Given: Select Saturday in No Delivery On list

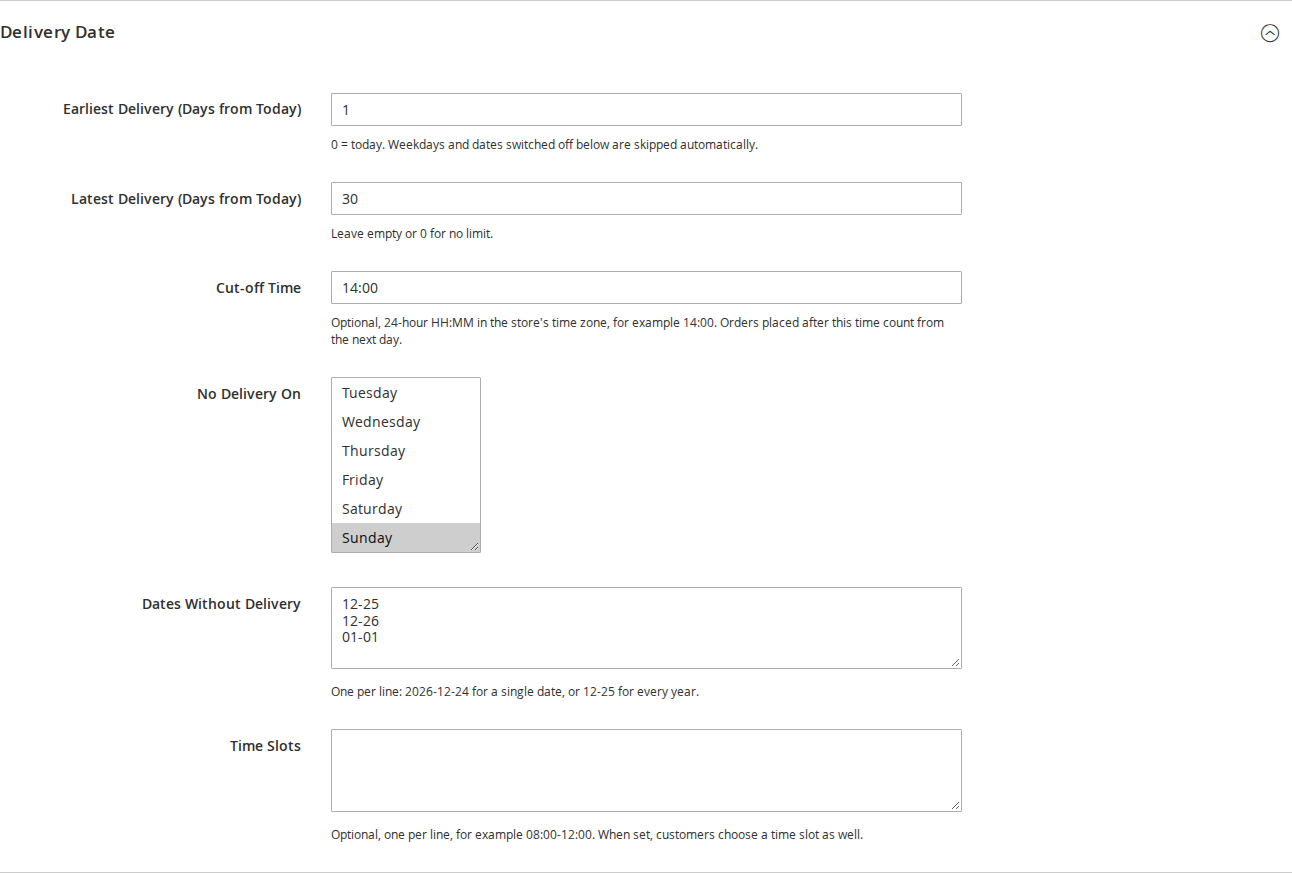Looking at the screenshot, I should coord(405,509).
